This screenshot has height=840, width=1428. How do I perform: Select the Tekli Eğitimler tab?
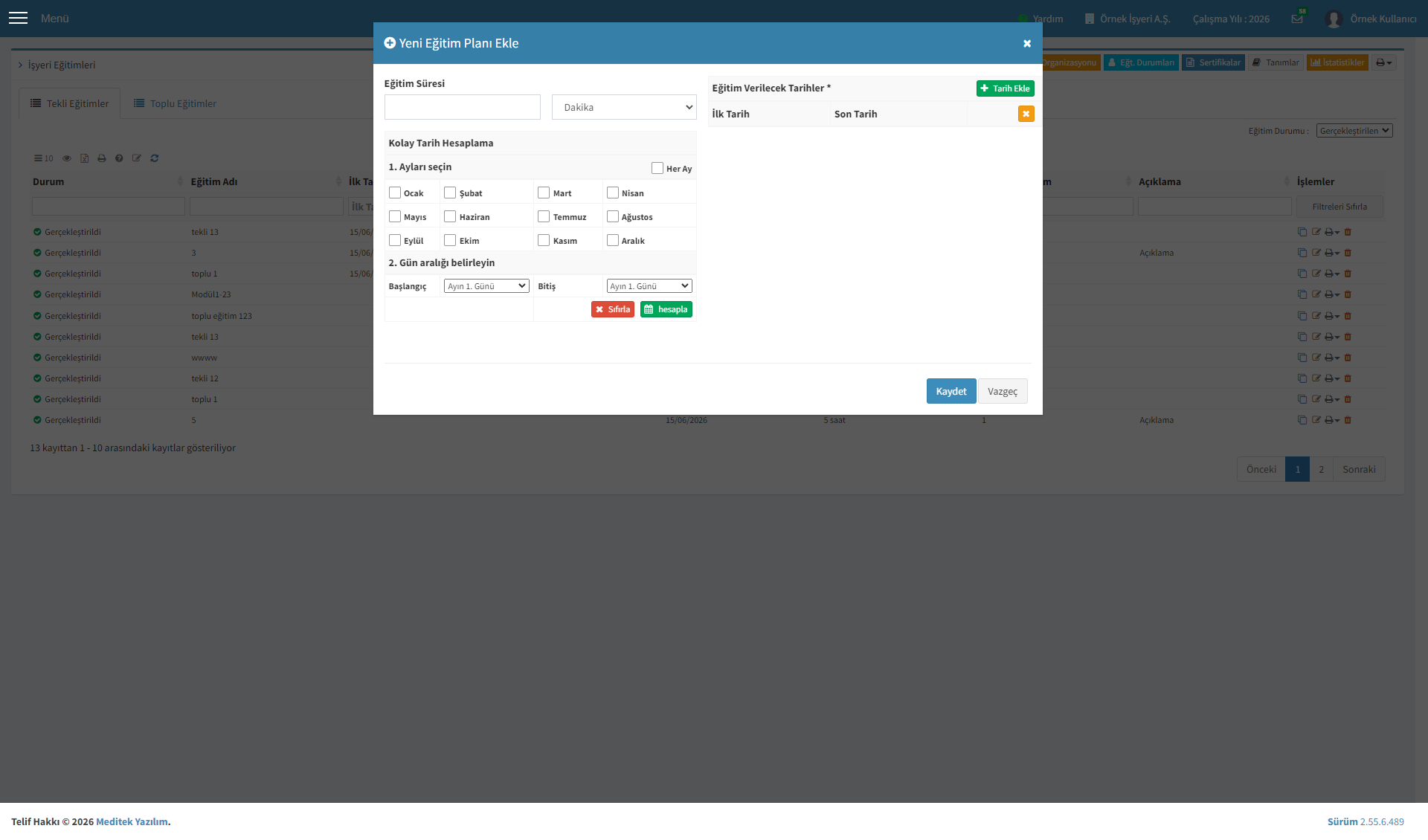pyautogui.click(x=70, y=103)
